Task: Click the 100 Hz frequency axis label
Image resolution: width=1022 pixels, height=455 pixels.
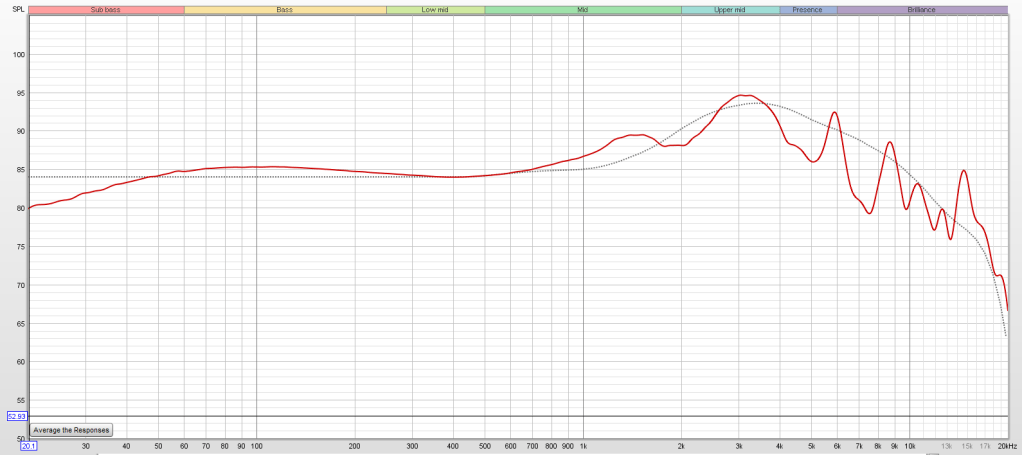Action: point(257,446)
